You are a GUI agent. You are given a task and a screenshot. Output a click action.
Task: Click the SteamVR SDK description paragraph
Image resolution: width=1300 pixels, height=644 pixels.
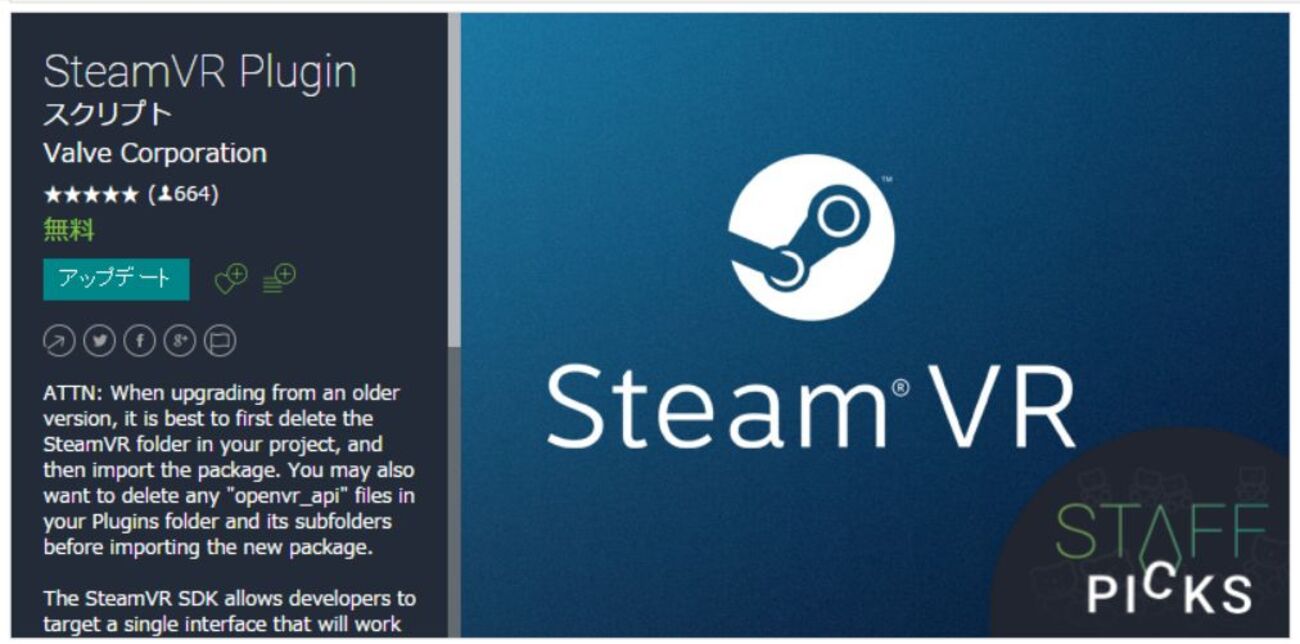pyautogui.click(x=230, y=612)
